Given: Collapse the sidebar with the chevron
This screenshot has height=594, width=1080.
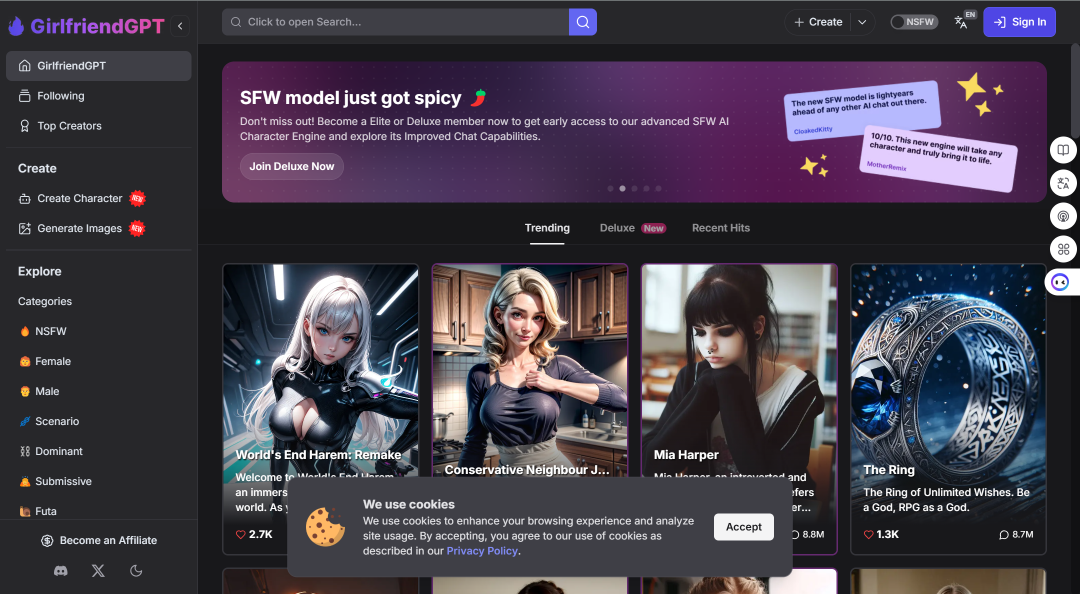Looking at the screenshot, I should click(x=180, y=26).
